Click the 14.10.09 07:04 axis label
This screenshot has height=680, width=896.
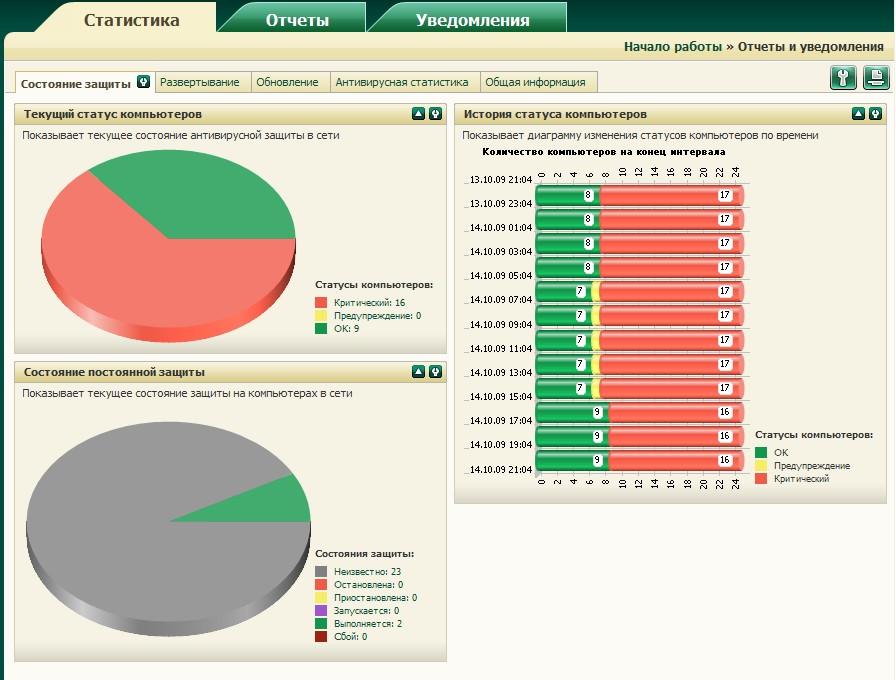[x=501, y=299]
